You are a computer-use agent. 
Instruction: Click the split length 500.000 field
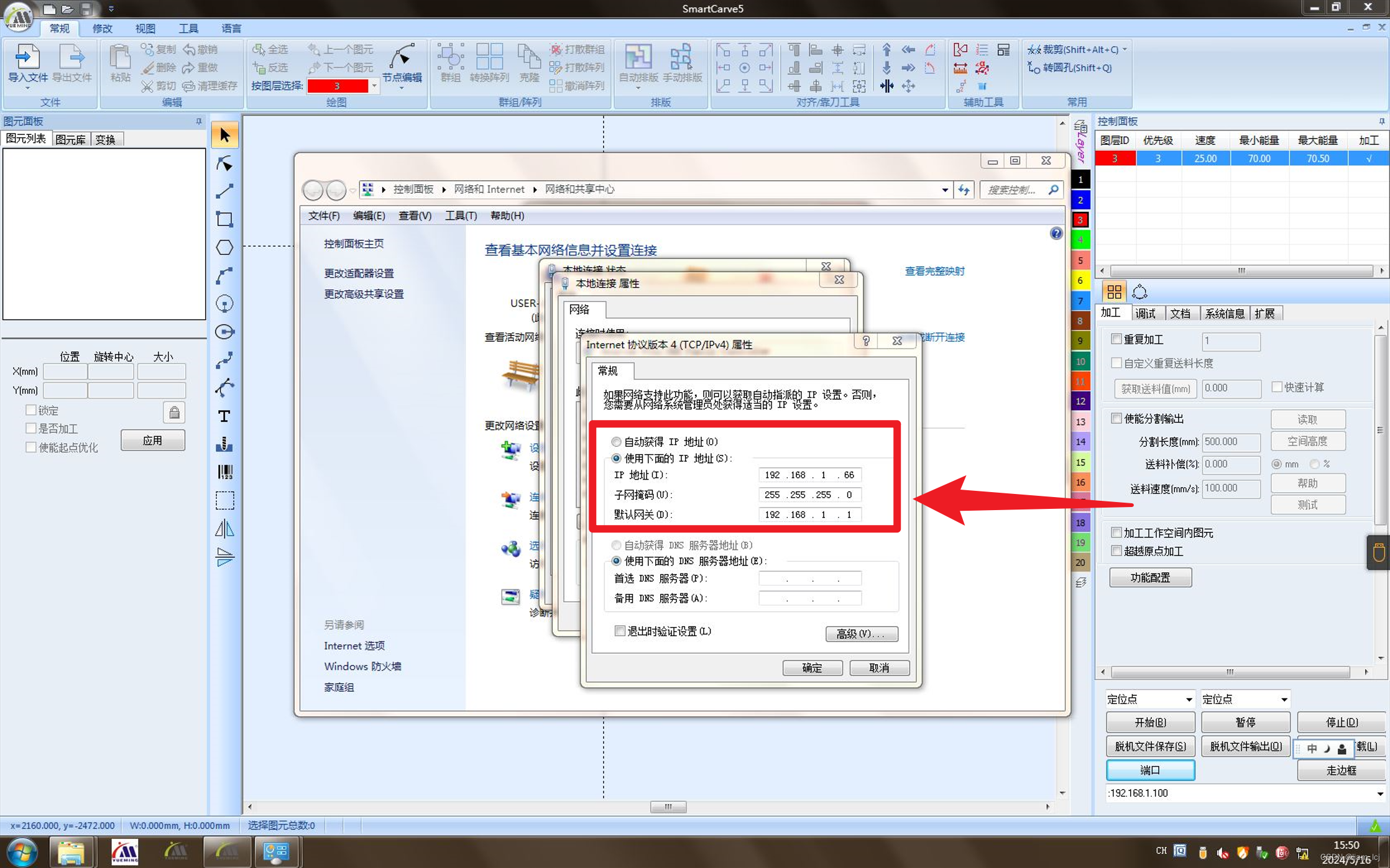click(1231, 442)
